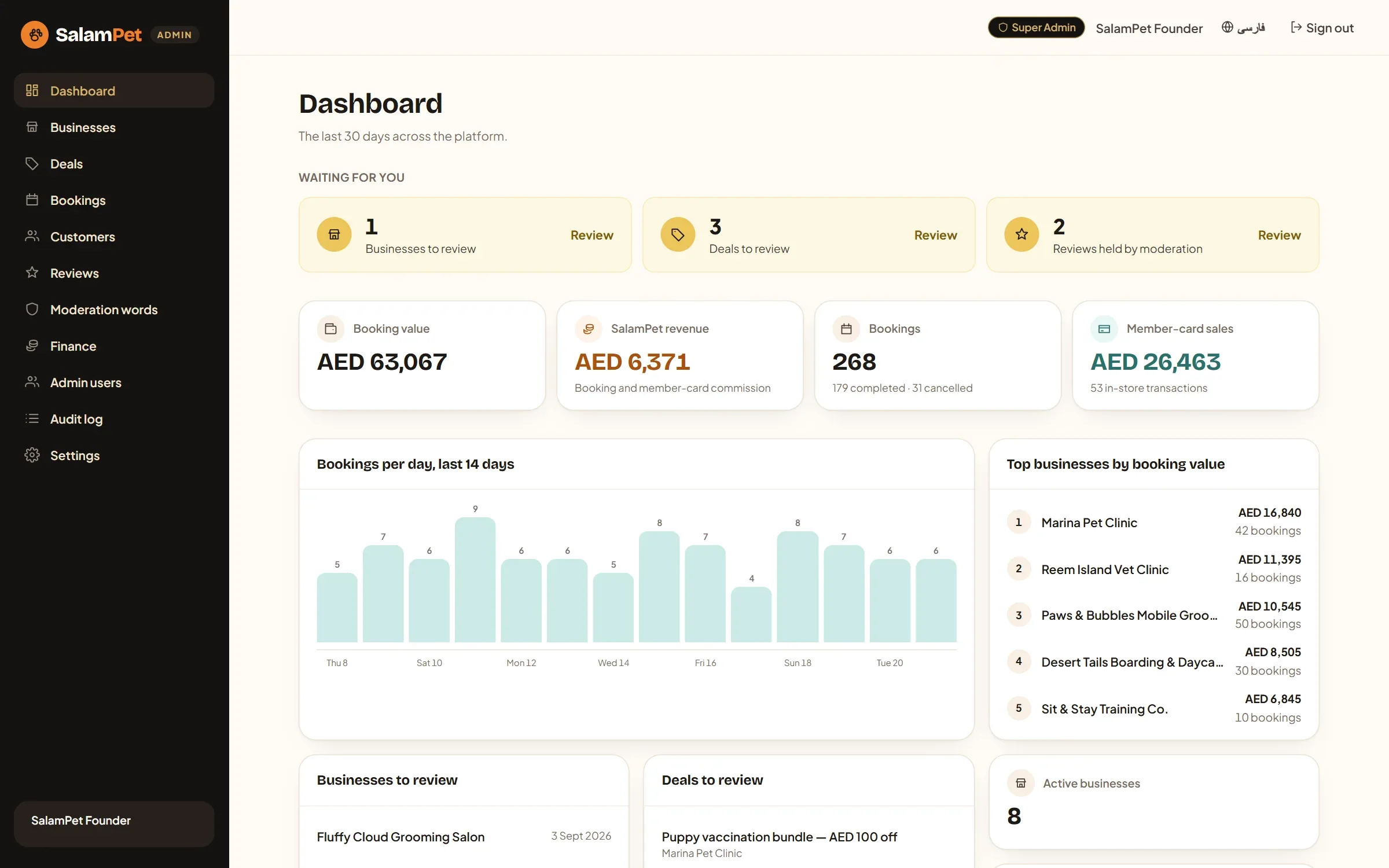Click the tallest bar labeled 9 in bookings chart
Image resolution: width=1389 pixels, height=868 pixels.
tap(475, 579)
